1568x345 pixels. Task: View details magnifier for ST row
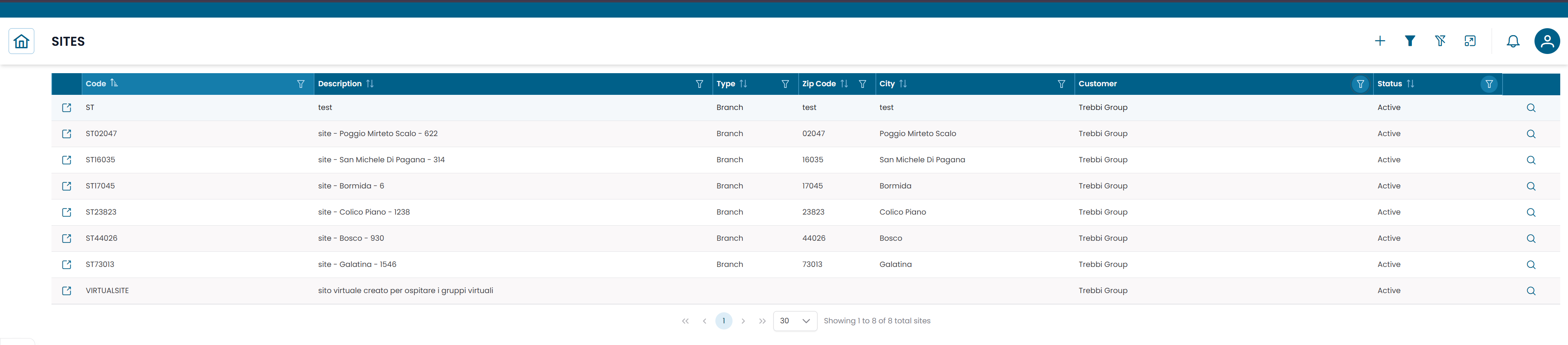point(1531,108)
